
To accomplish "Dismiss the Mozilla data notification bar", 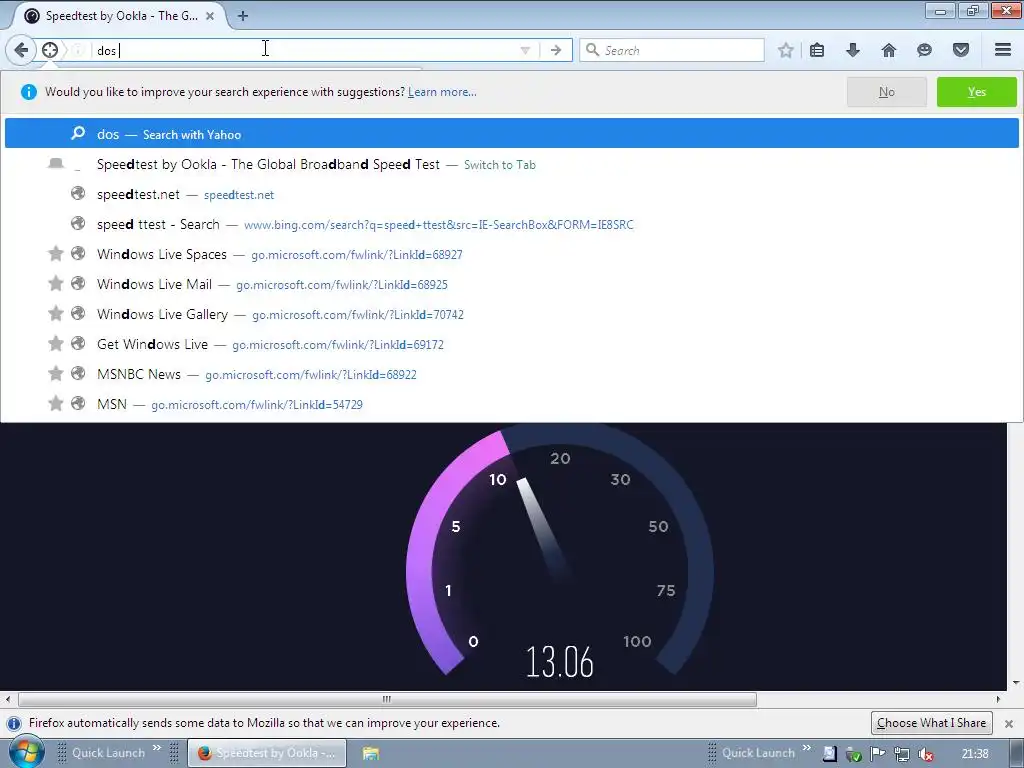I will pyautogui.click(x=1009, y=724).
